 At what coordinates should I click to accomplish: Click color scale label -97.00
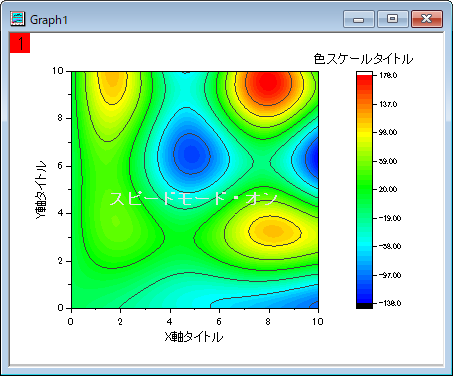click(390, 275)
